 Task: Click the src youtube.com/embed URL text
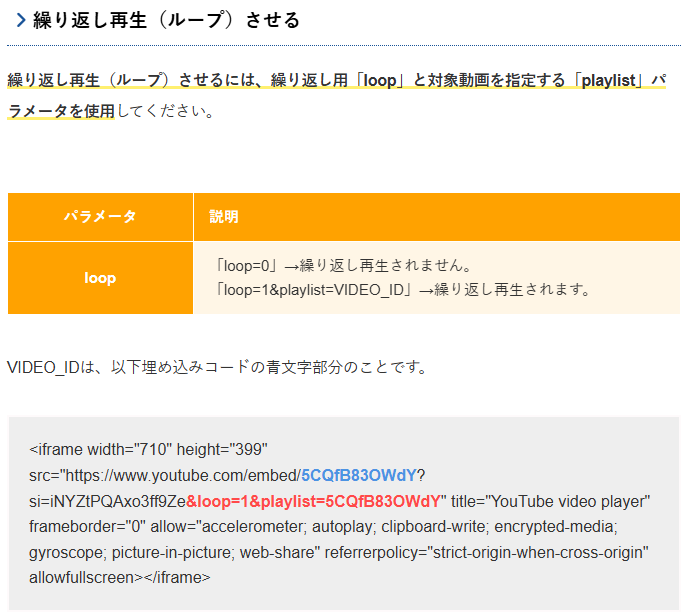165,475
